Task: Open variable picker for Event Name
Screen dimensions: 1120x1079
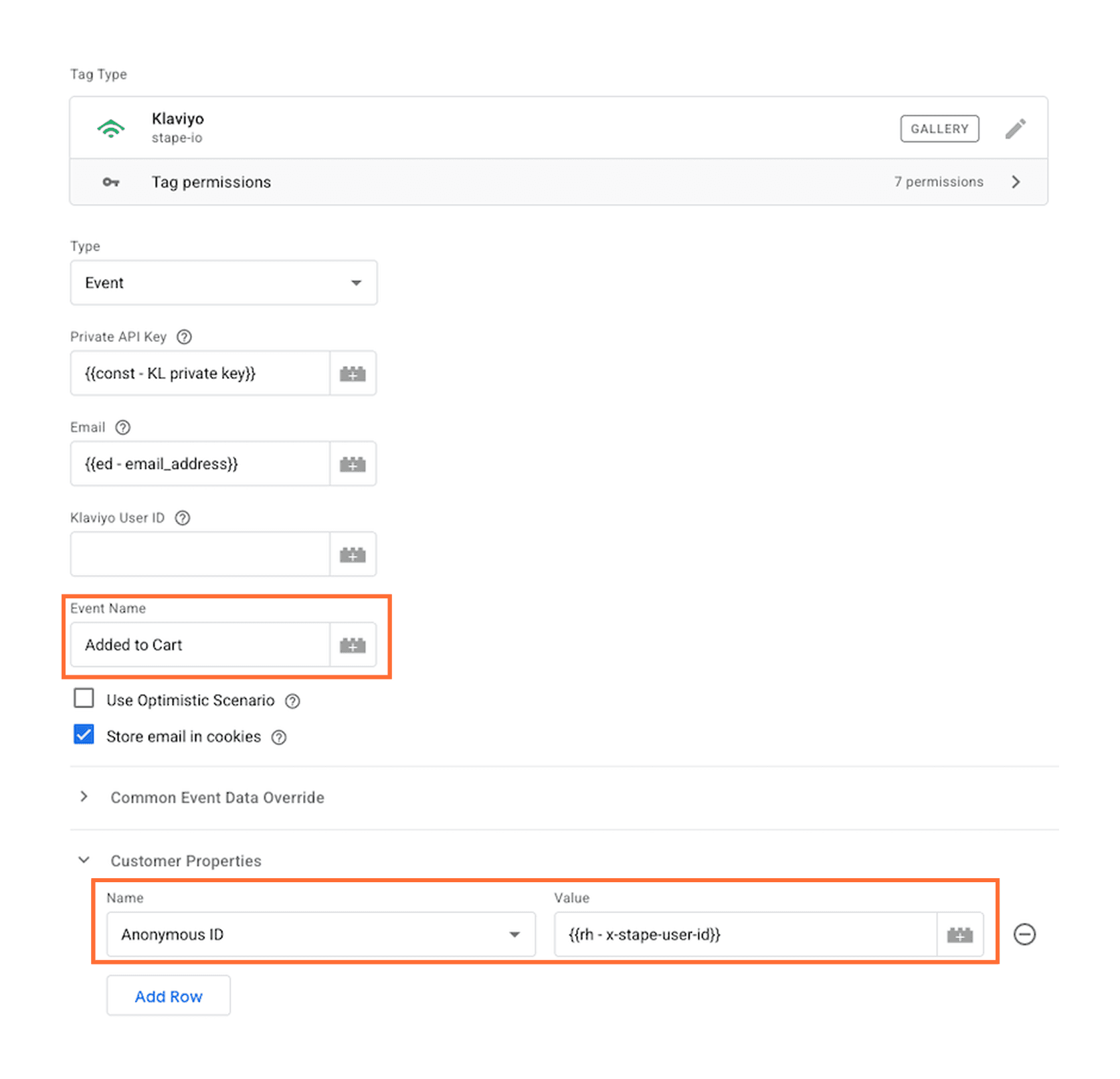Action: click(x=353, y=645)
